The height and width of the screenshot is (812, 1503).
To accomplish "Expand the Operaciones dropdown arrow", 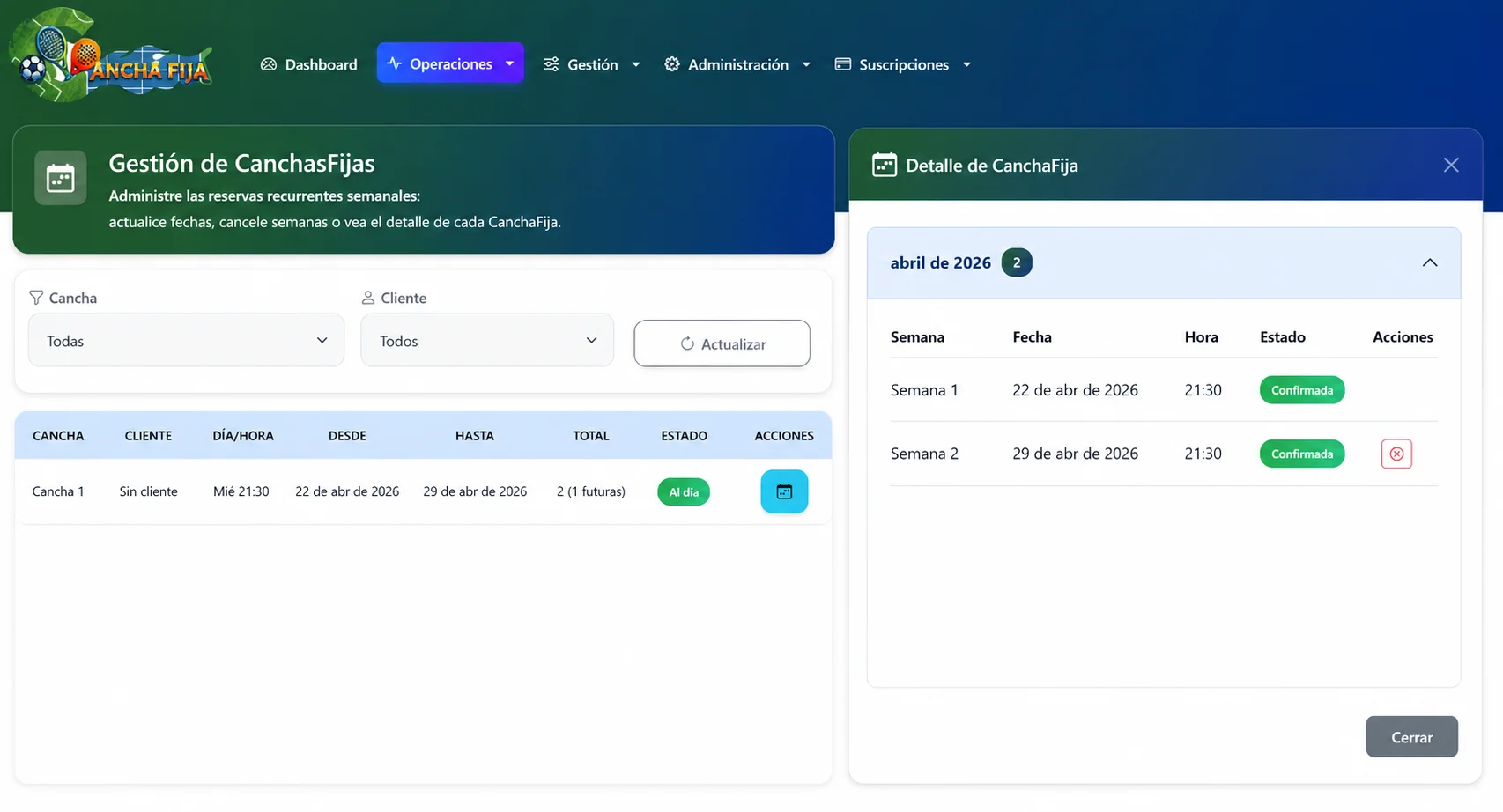I will click(509, 63).
